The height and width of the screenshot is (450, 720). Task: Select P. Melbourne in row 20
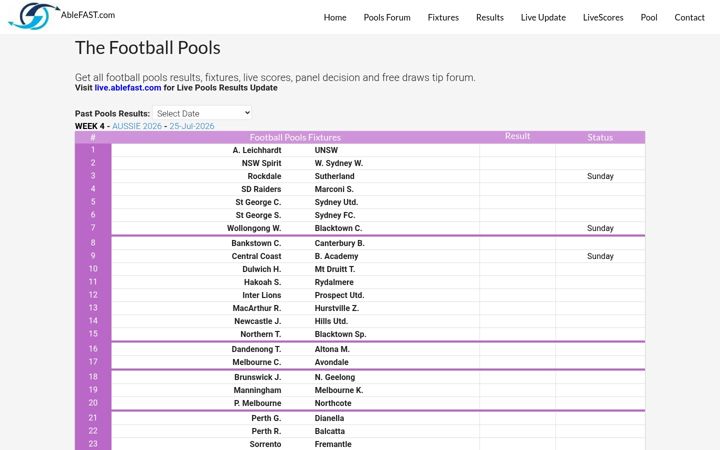257,403
